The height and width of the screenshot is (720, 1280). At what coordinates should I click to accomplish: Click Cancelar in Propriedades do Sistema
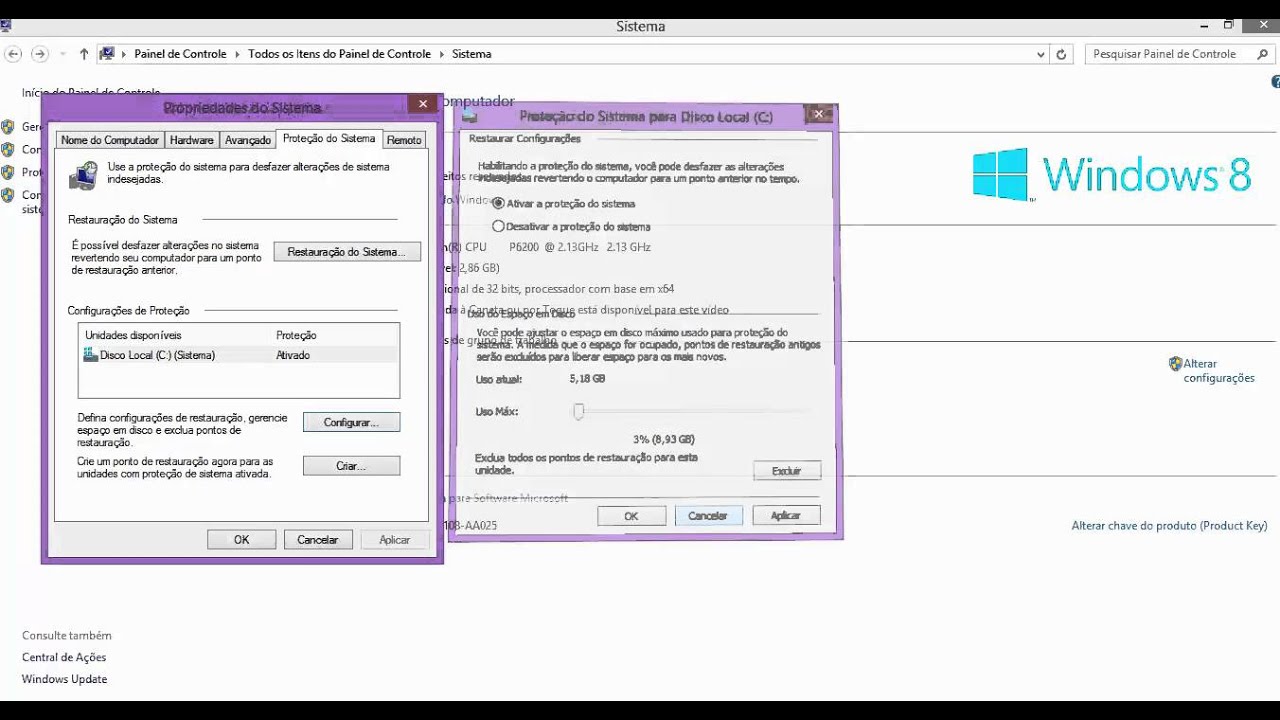[x=317, y=539]
